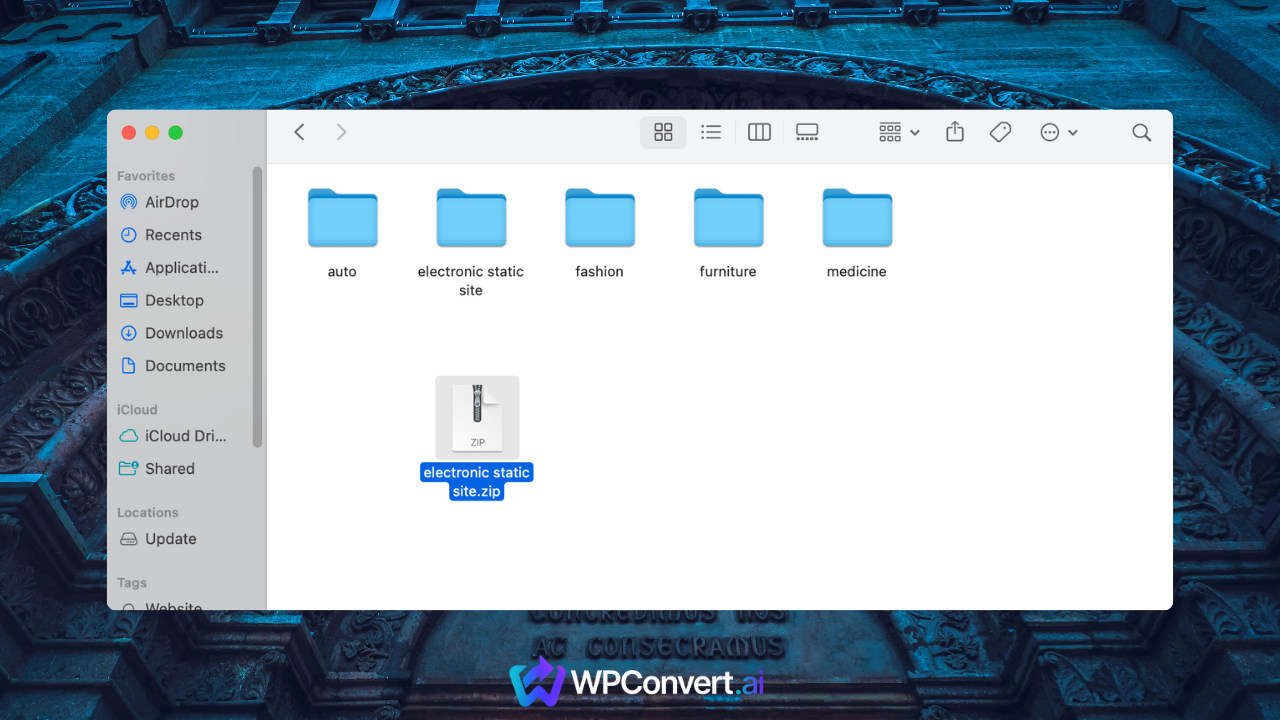
Task: Open the More actions ellipsis menu
Action: (1058, 132)
